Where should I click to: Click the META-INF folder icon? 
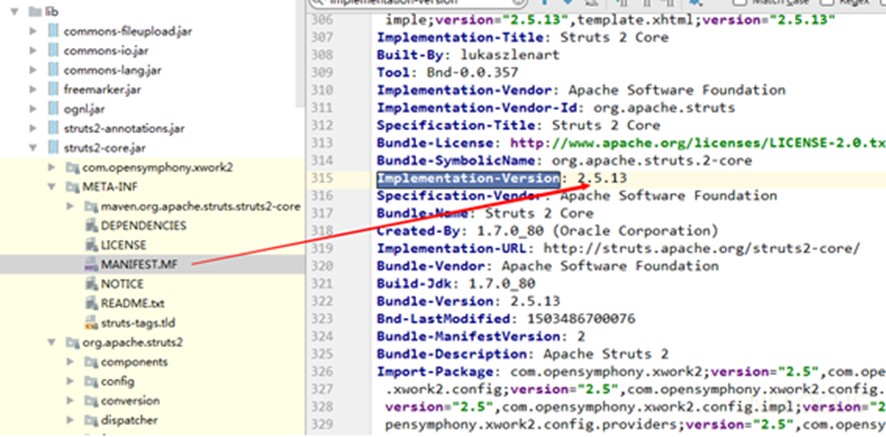71,187
